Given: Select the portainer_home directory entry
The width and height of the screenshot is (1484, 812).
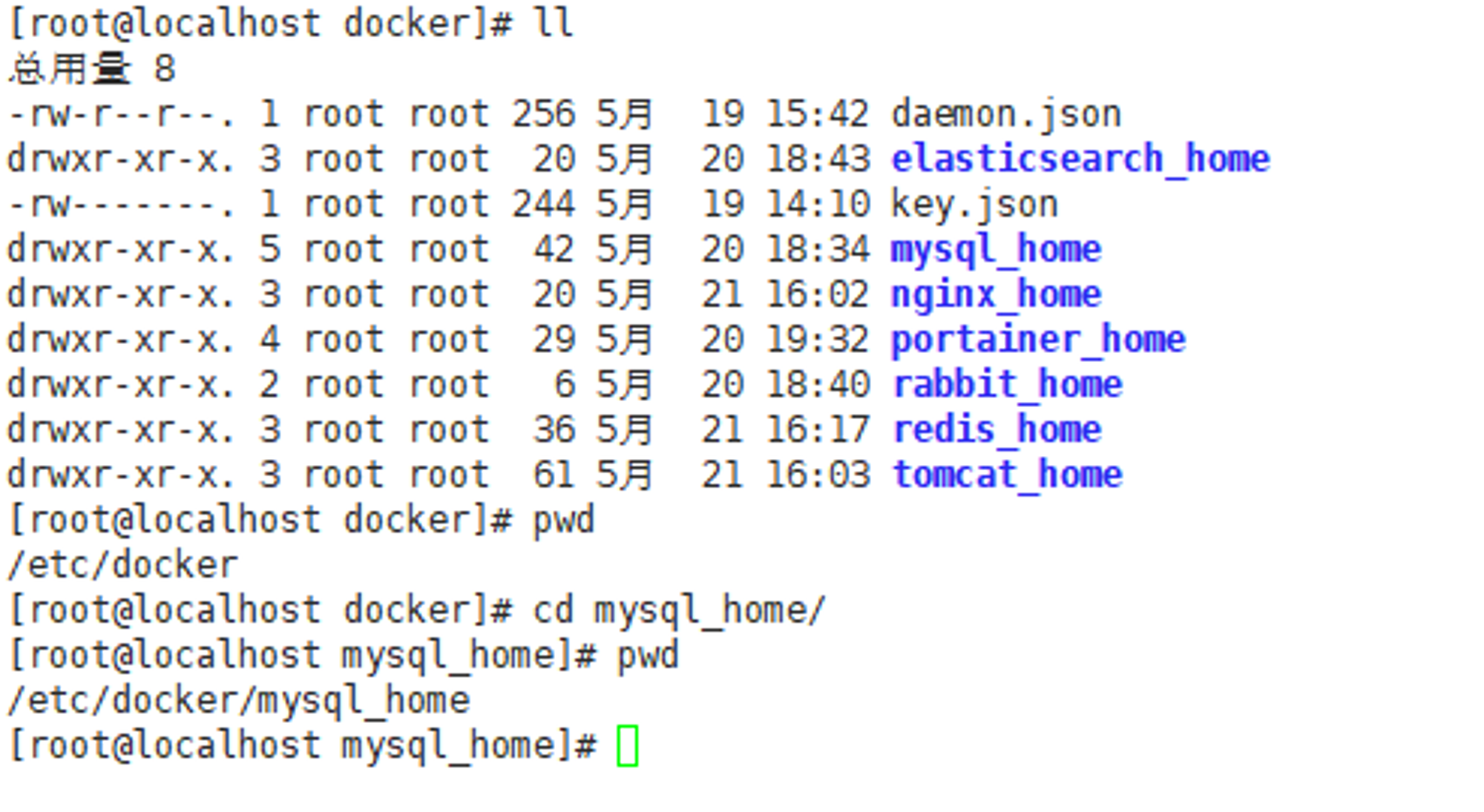Looking at the screenshot, I should [1038, 340].
